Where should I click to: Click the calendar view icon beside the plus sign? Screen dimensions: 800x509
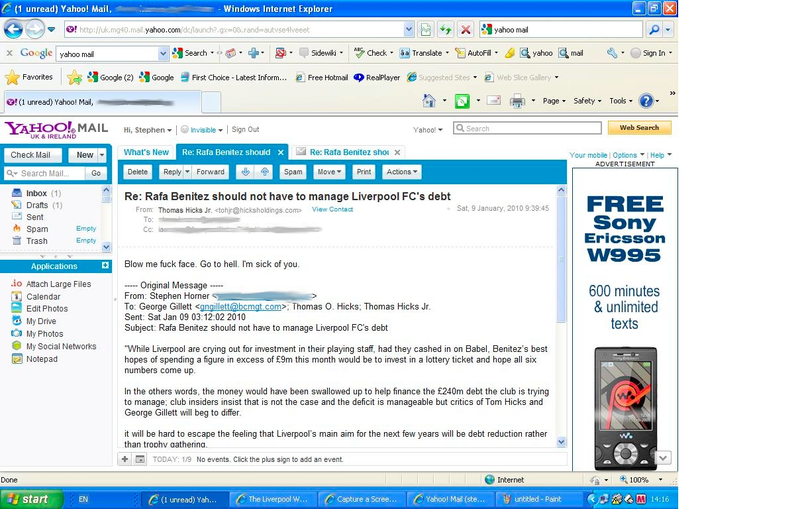click(140, 459)
